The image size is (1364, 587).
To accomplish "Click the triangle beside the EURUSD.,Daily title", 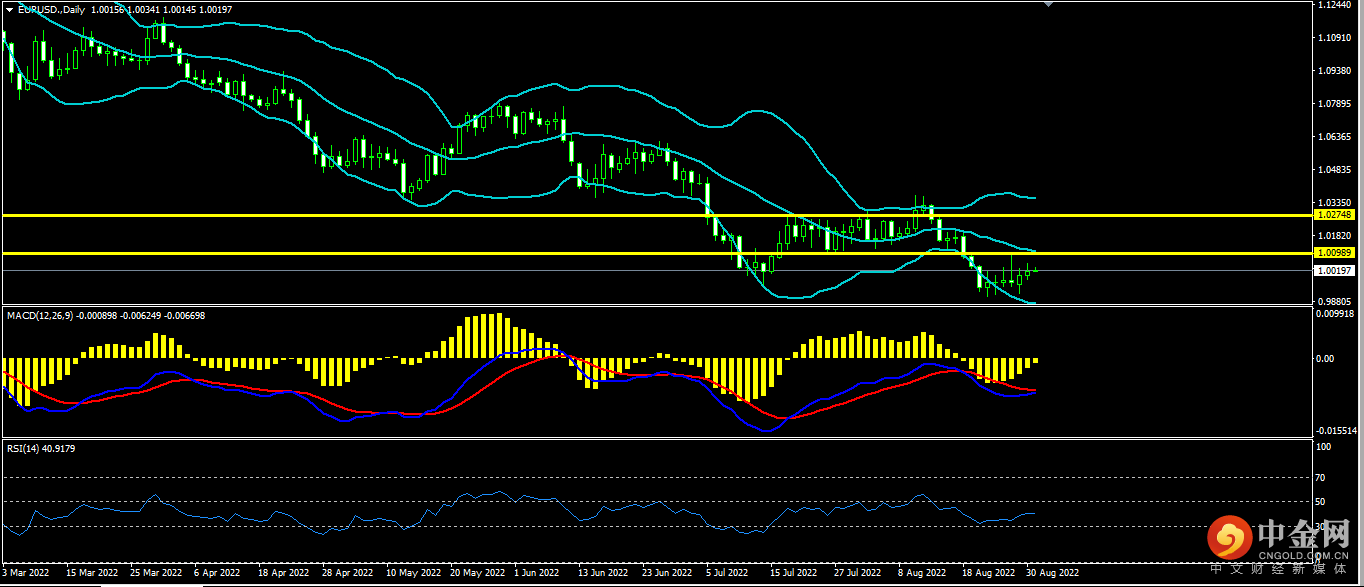I will pyautogui.click(x=10, y=8).
